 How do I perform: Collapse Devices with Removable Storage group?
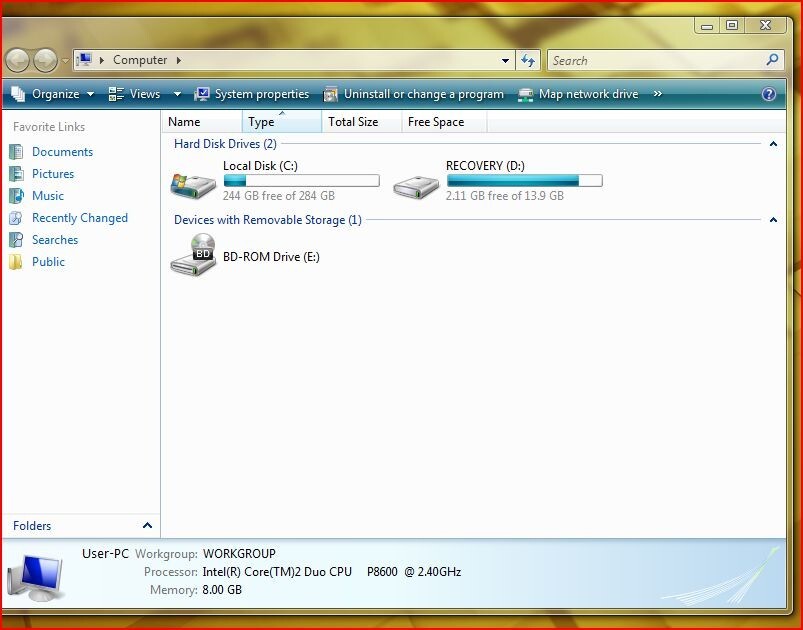[773, 220]
